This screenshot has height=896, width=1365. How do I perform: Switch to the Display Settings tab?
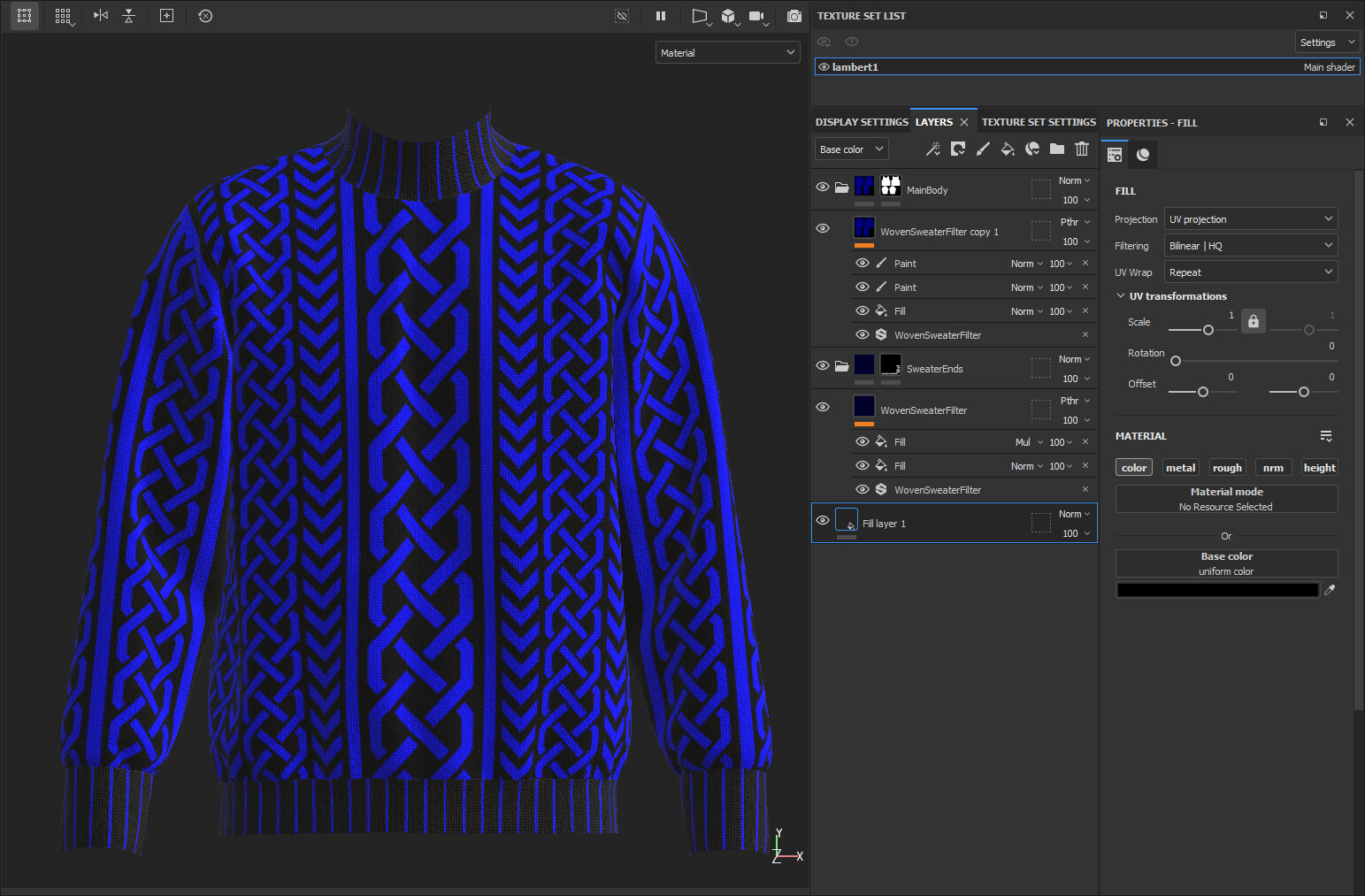coord(861,121)
